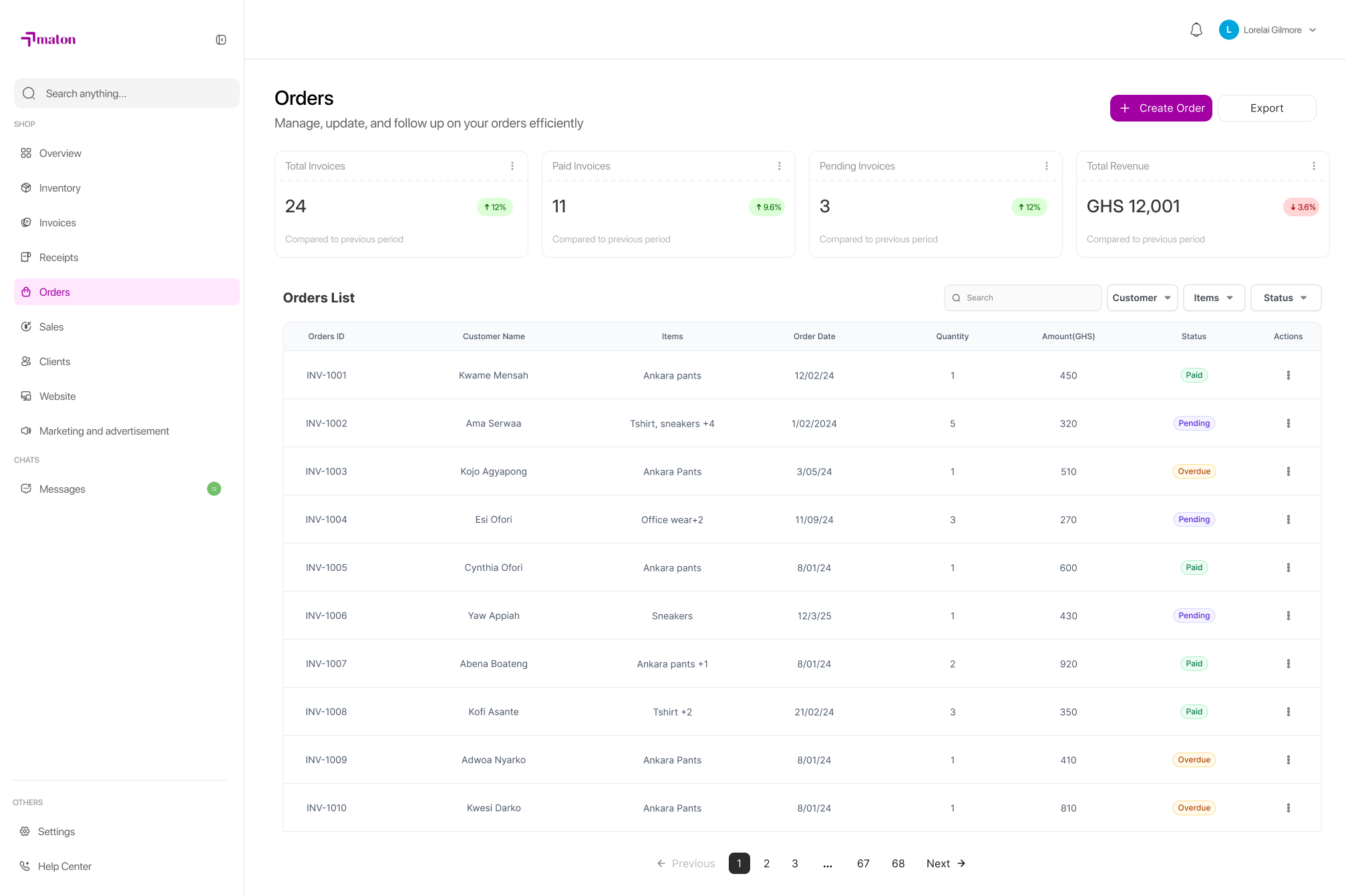Open the Clients sidebar section
This screenshot has height=896, width=1346.
tap(54, 362)
